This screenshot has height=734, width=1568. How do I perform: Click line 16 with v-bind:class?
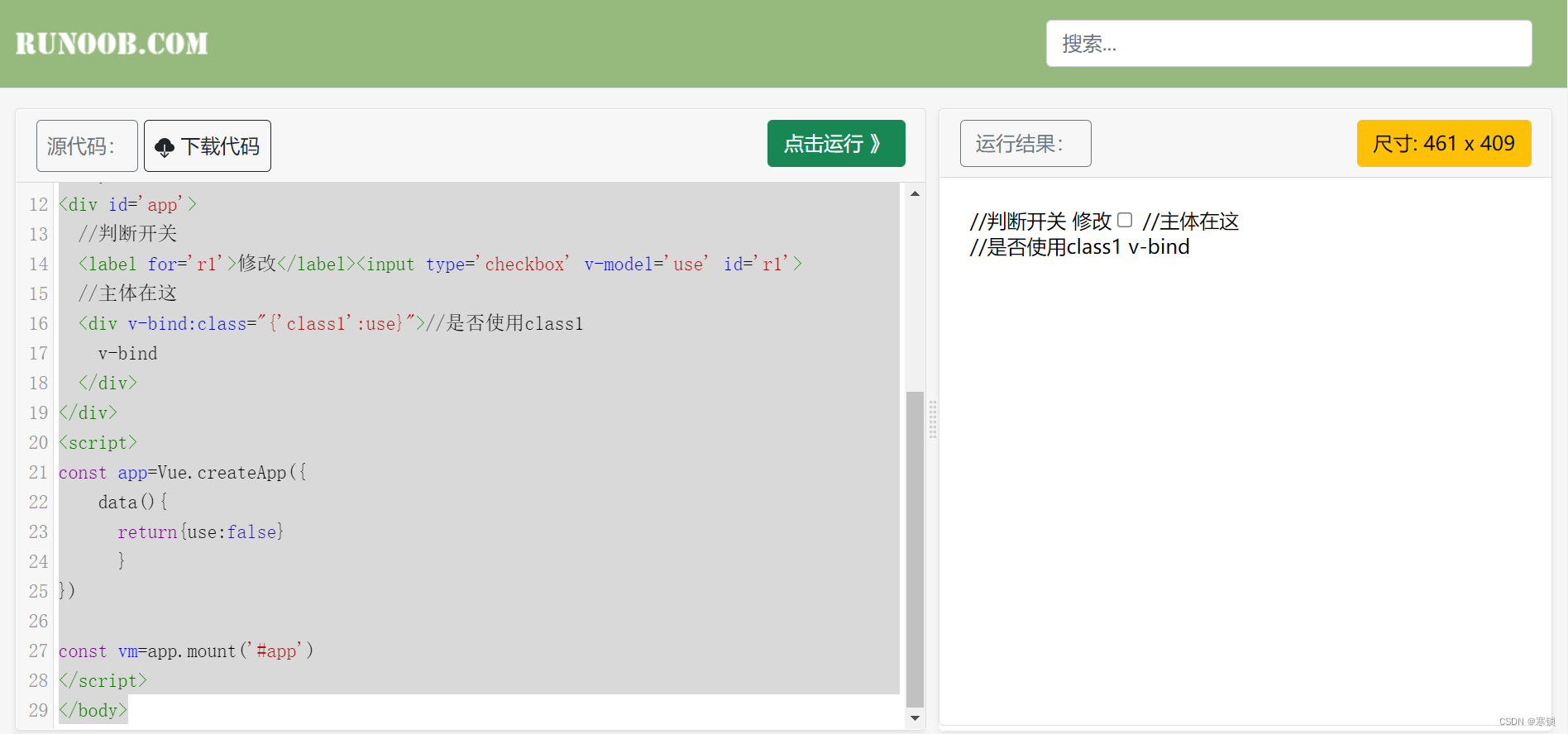(331, 323)
